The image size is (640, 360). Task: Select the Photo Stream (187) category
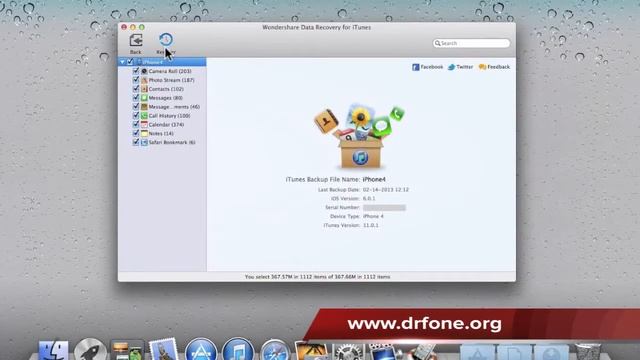tap(171, 80)
